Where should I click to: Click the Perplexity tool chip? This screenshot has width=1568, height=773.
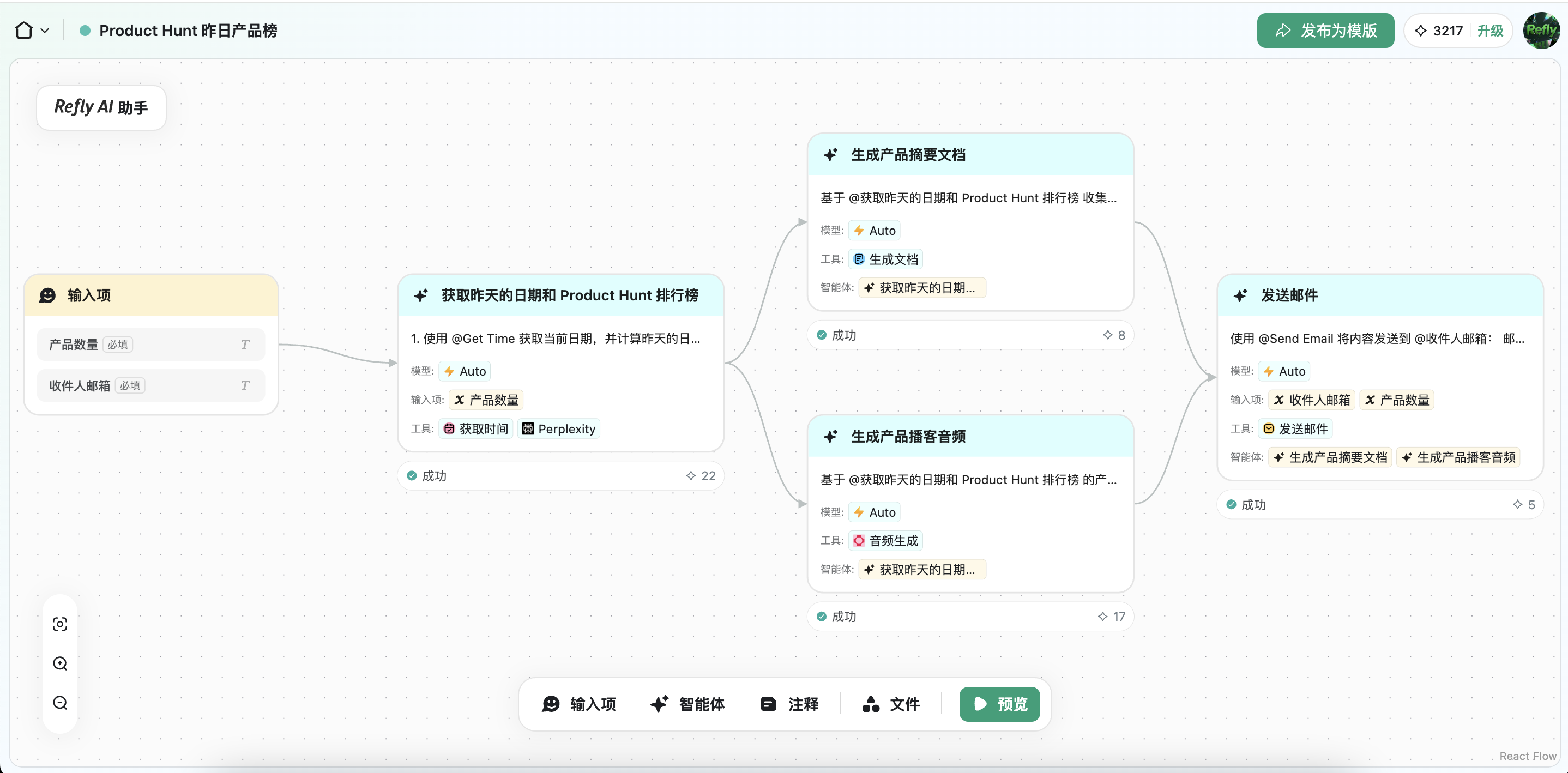[x=559, y=429]
